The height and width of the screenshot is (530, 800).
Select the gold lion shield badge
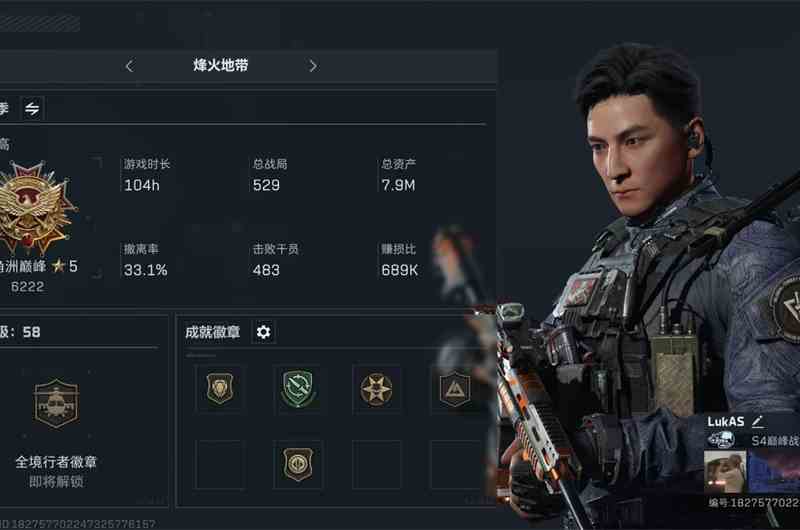pyautogui.click(x=220, y=389)
